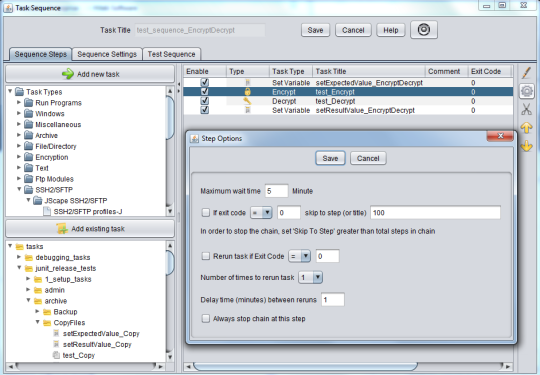Sort by Task Type column header

[x=291, y=71]
